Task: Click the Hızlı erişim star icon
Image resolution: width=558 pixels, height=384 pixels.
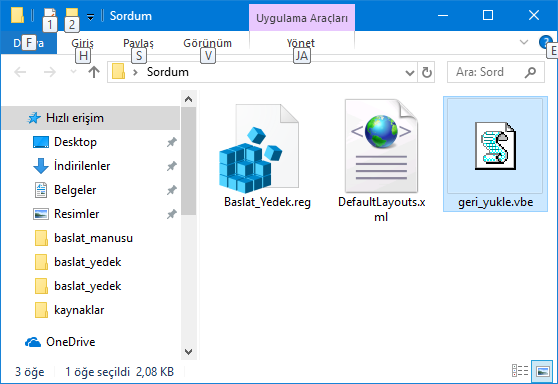Action: pos(34,118)
